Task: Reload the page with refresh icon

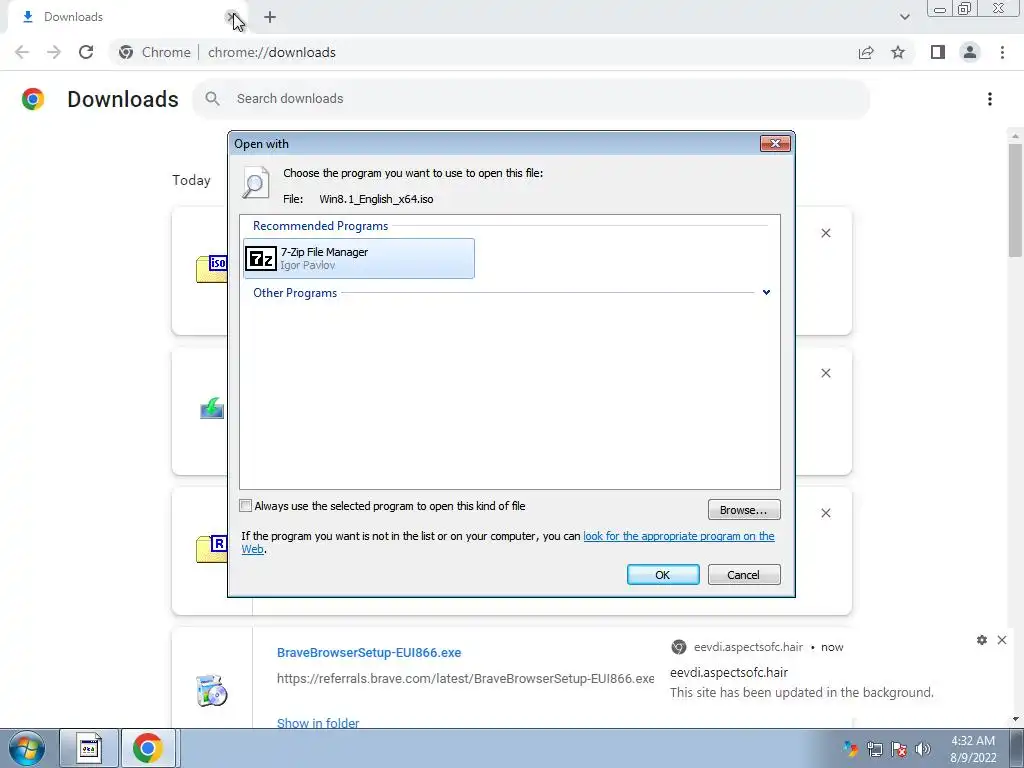Action: [86, 52]
